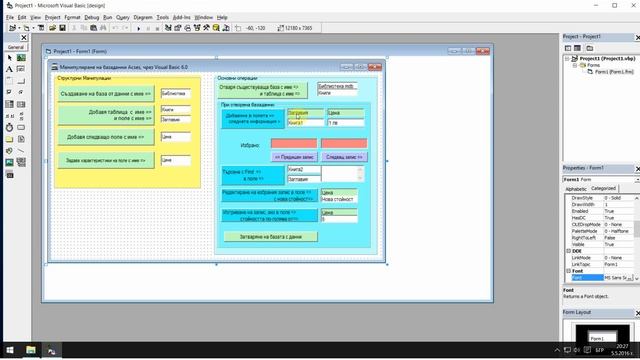Select the OLE control tool
This screenshot has width=640, height=360.
click(9, 175)
